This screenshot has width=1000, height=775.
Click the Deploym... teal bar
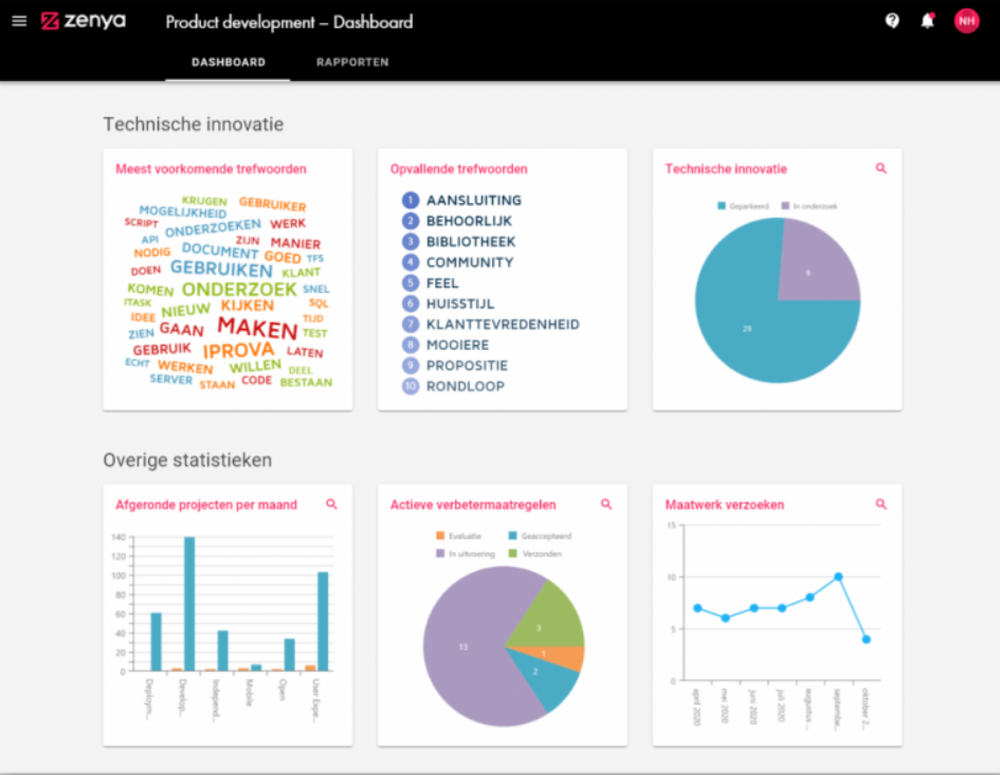(x=156, y=642)
